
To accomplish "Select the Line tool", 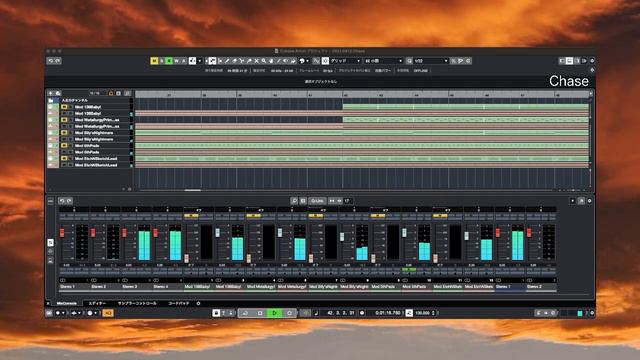I will tap(279, 61).
